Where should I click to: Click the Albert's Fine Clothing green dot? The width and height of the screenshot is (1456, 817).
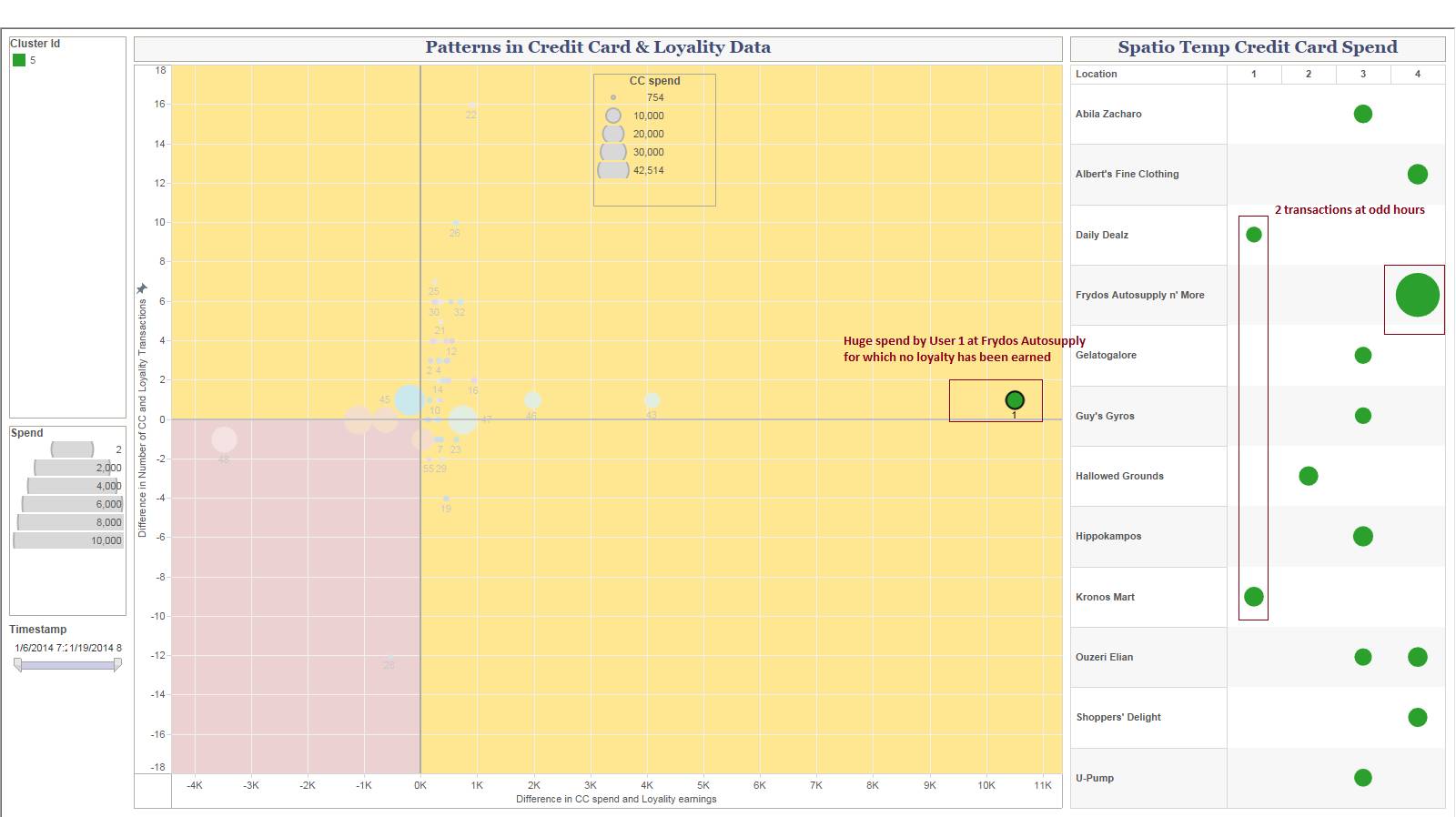[1417, 174]
